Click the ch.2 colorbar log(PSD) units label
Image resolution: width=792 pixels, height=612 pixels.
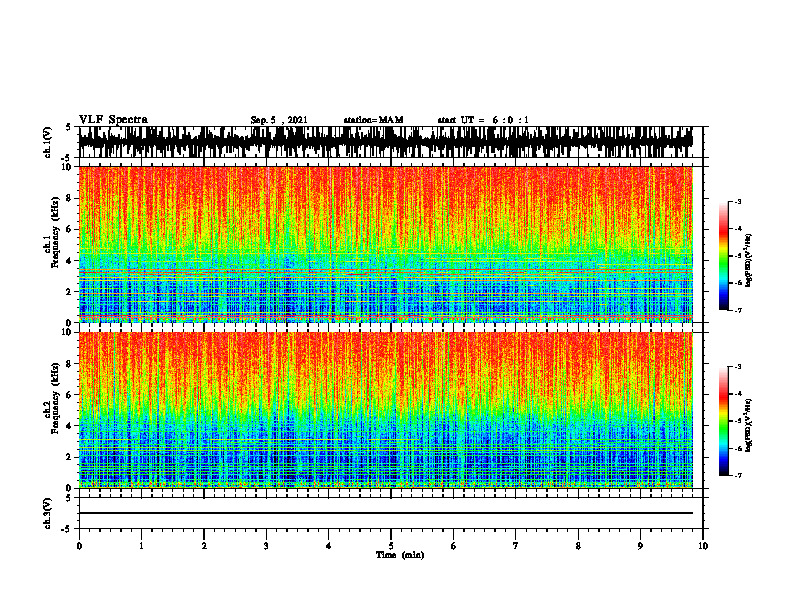click(749, 425)
